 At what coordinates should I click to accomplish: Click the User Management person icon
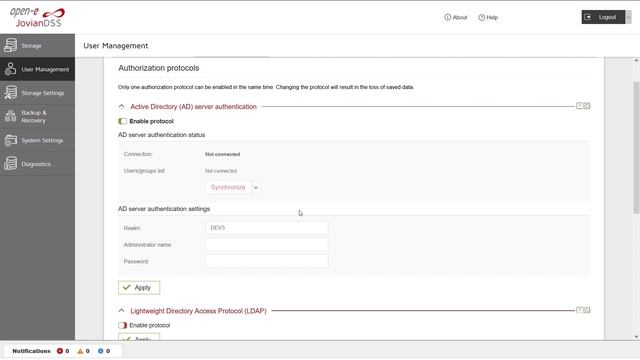click(x=11, y=69)
